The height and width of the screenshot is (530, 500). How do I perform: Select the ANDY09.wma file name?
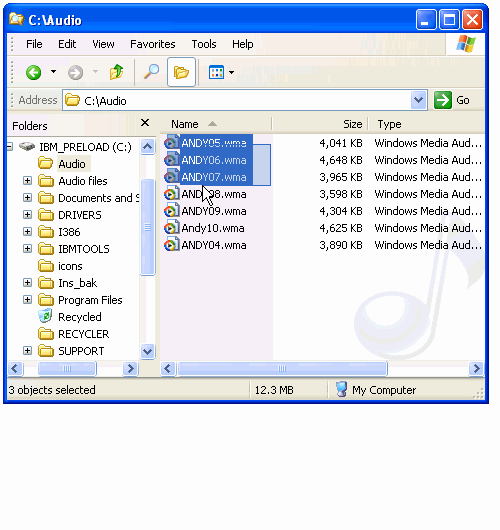point(214,211)
